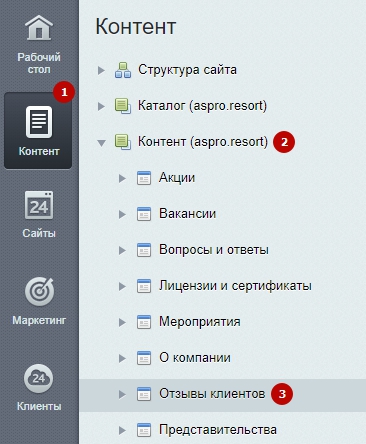Select Контент (aspro.resort) tree item
Image resolution: width=366 pixels, height=444 pixels.
pos(203,142)
